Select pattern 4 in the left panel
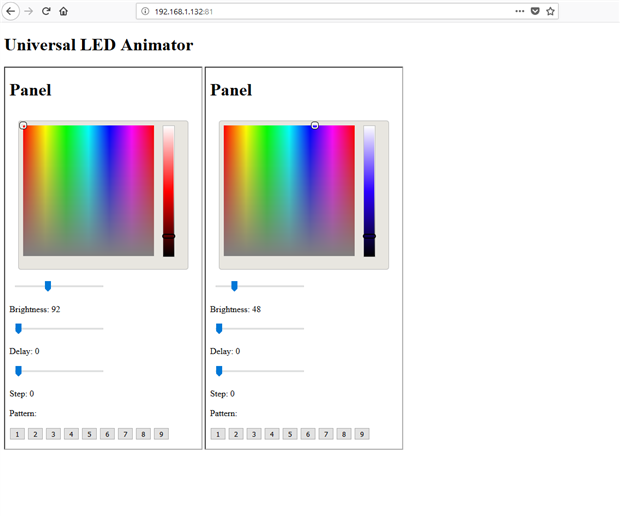620x516 pixels. (71, 434)
